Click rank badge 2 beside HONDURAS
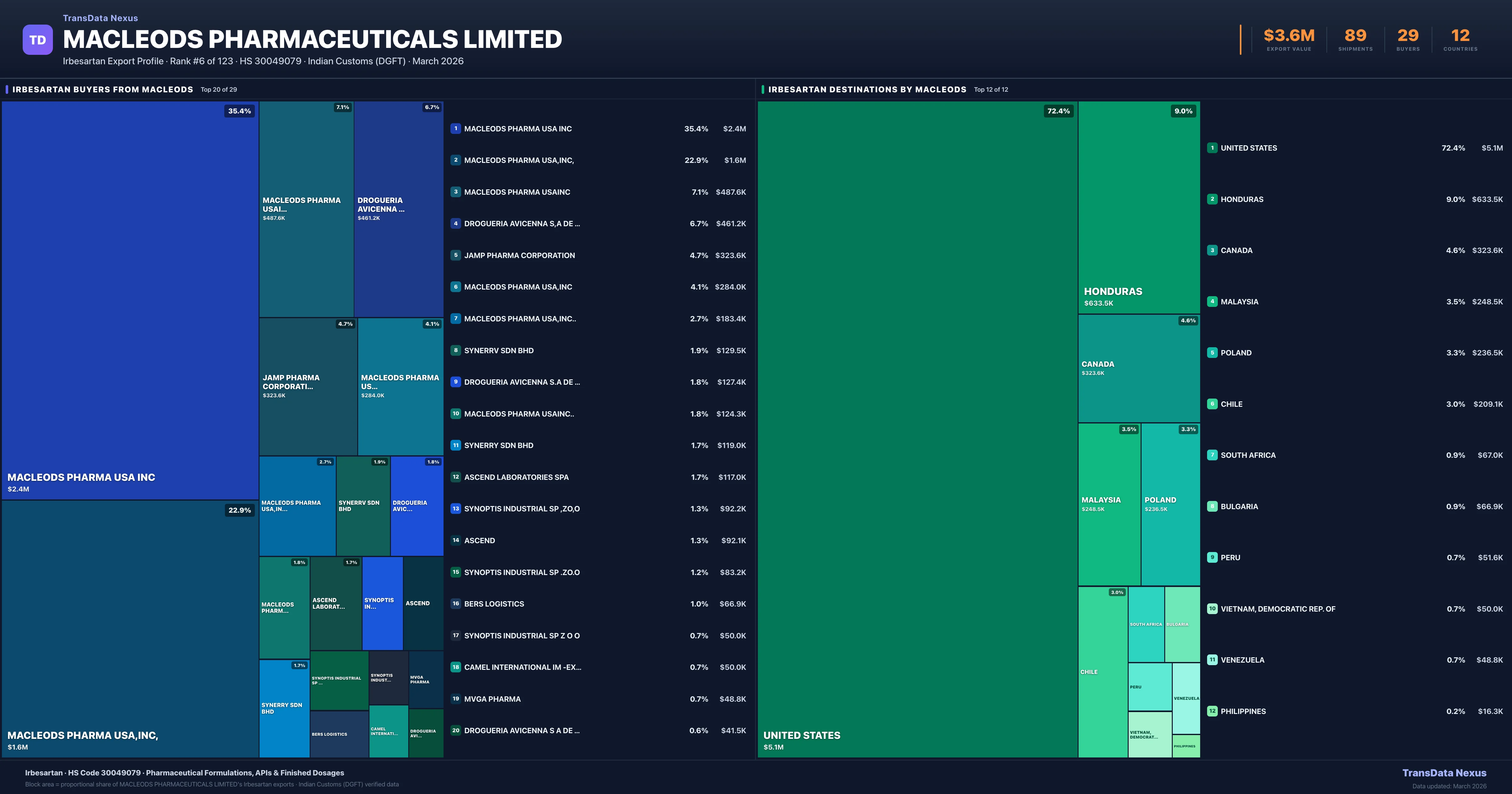The width and height of the screenshot is (1512, 794). [1212, 199]
